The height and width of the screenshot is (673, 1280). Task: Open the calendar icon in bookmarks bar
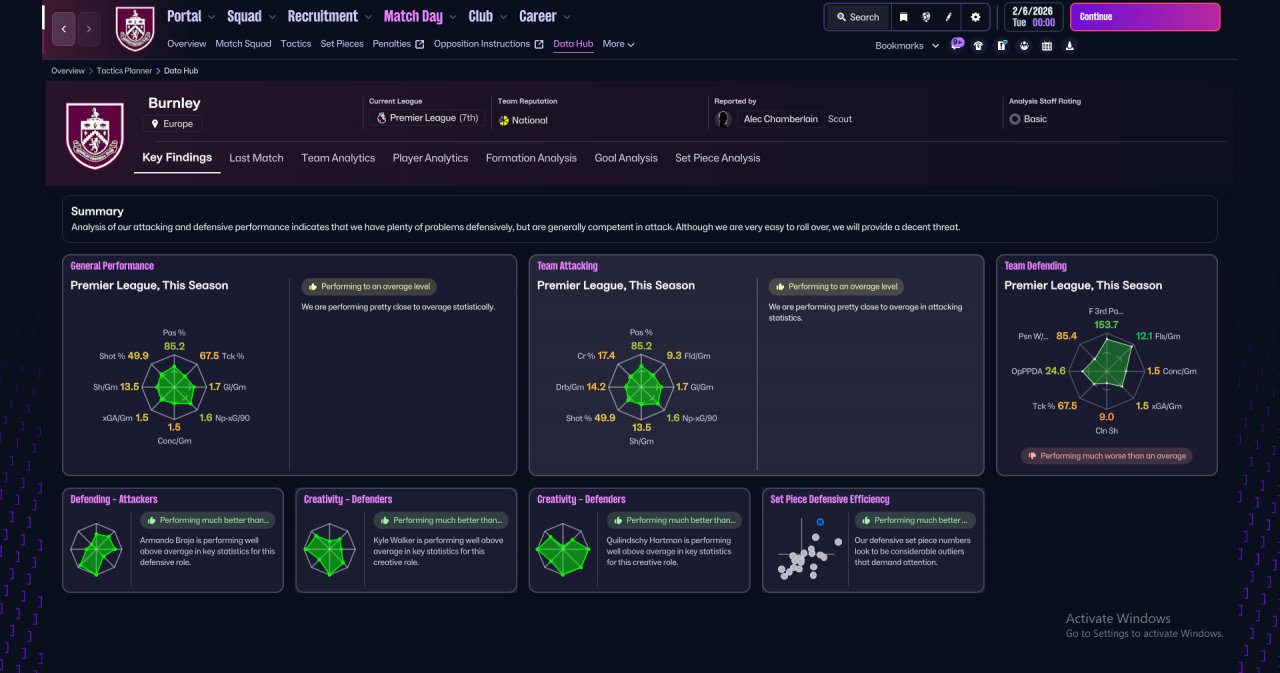coord(1047,45)
